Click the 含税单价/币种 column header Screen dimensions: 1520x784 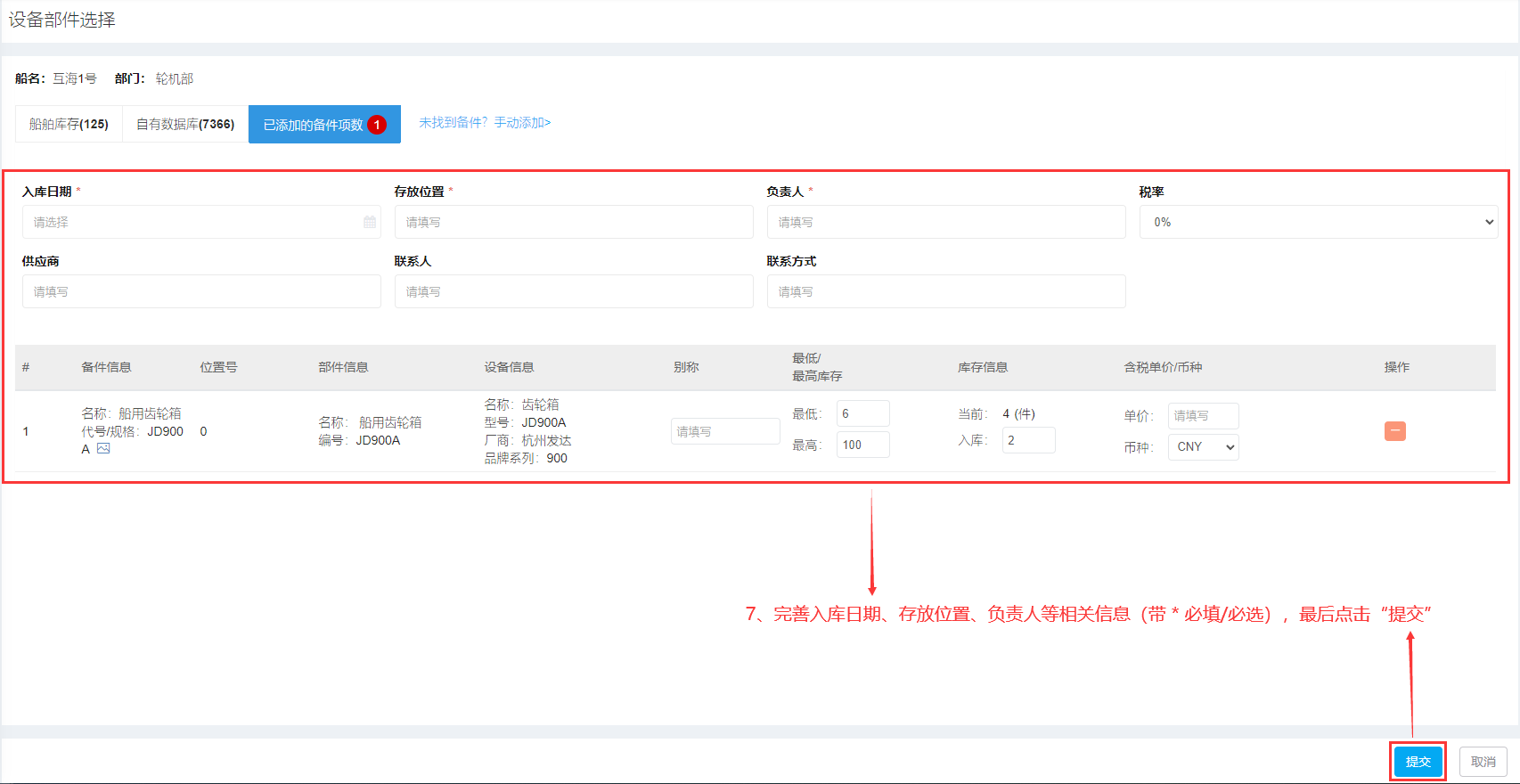pos(1163,367)
